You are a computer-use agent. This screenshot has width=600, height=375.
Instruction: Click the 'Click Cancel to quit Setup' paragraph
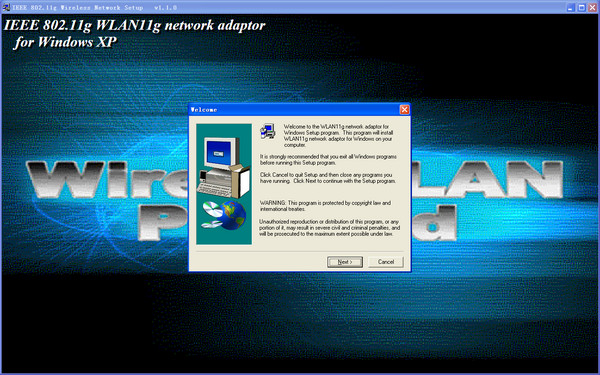click(x=328, y=178)
